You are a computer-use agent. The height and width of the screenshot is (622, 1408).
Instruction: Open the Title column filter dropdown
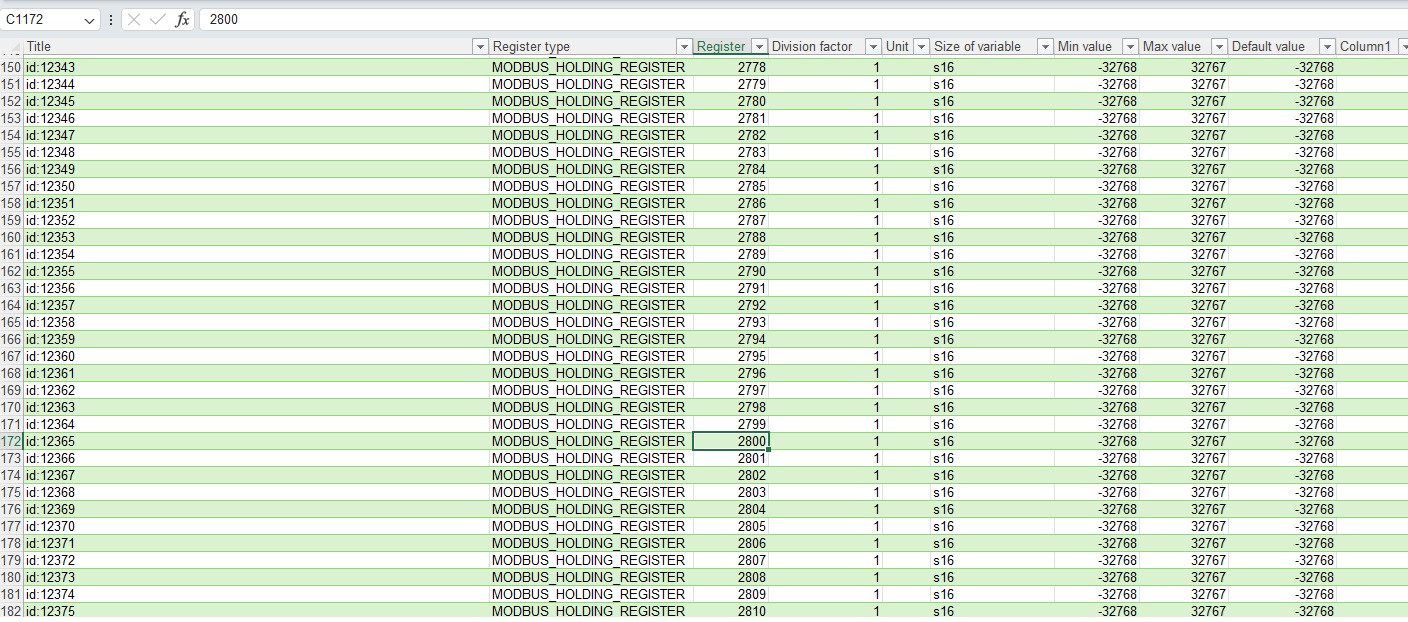point(479,47)
